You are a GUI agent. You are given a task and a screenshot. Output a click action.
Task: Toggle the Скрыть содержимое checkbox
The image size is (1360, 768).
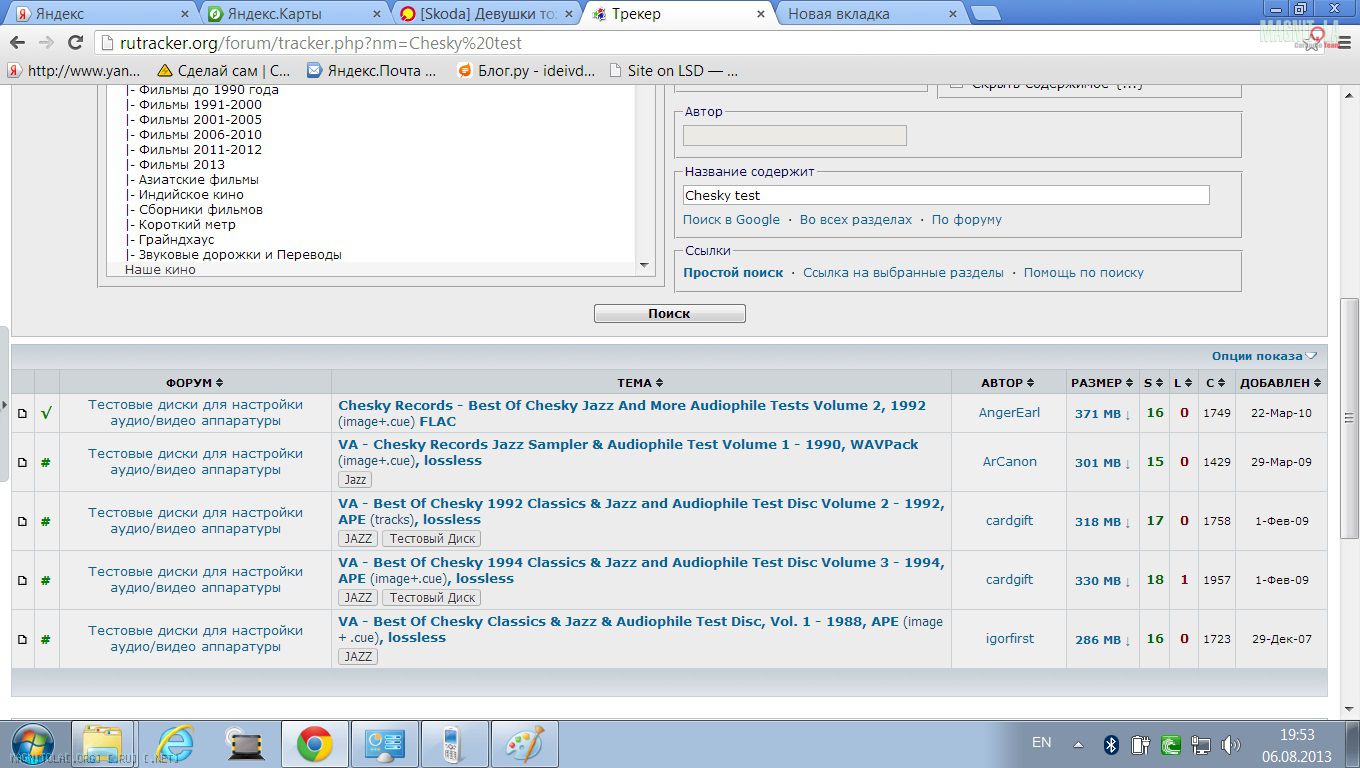pyautogui.click(x=956, y=83)
